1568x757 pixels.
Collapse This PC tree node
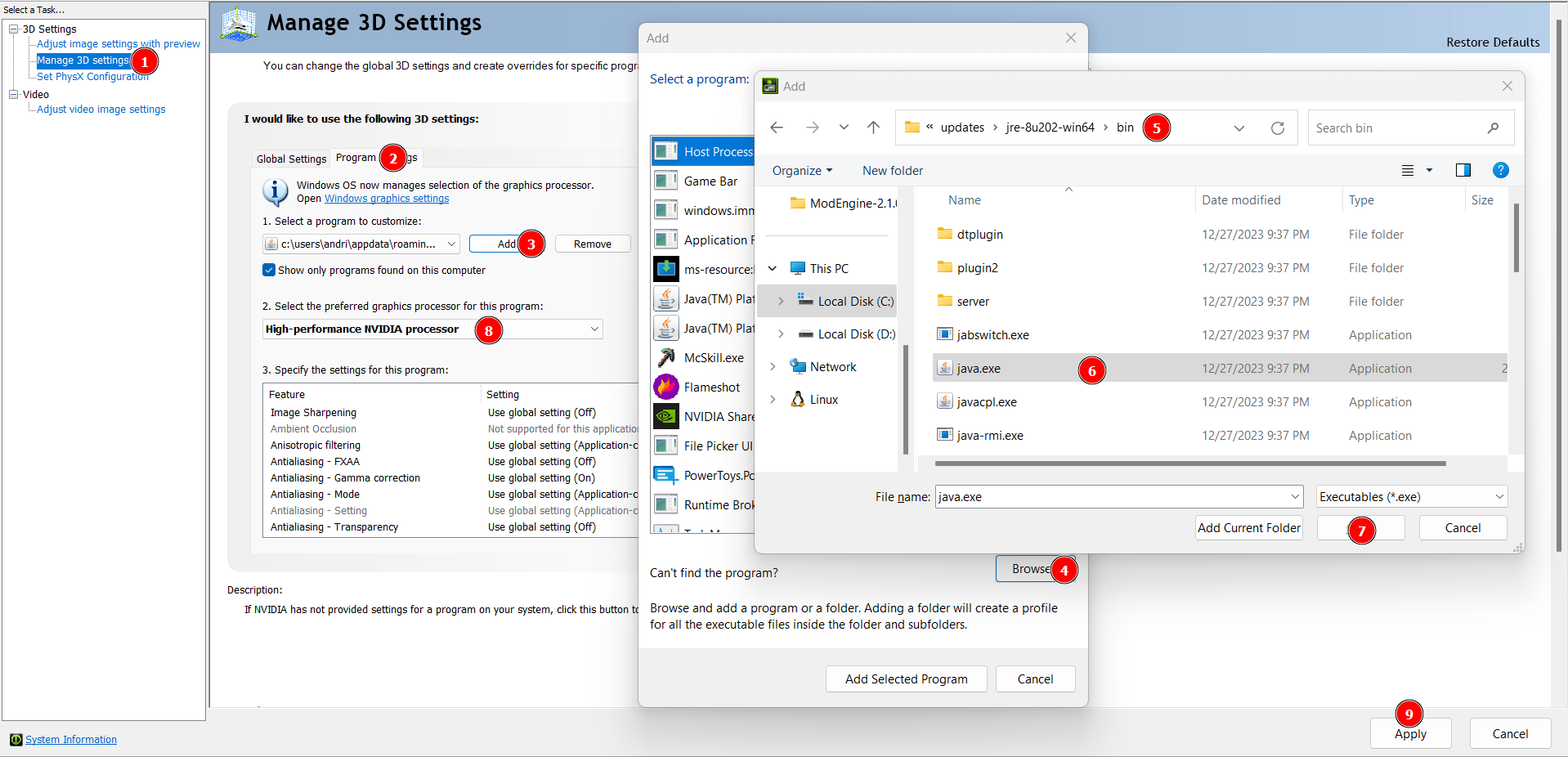[x=773, y=268]
